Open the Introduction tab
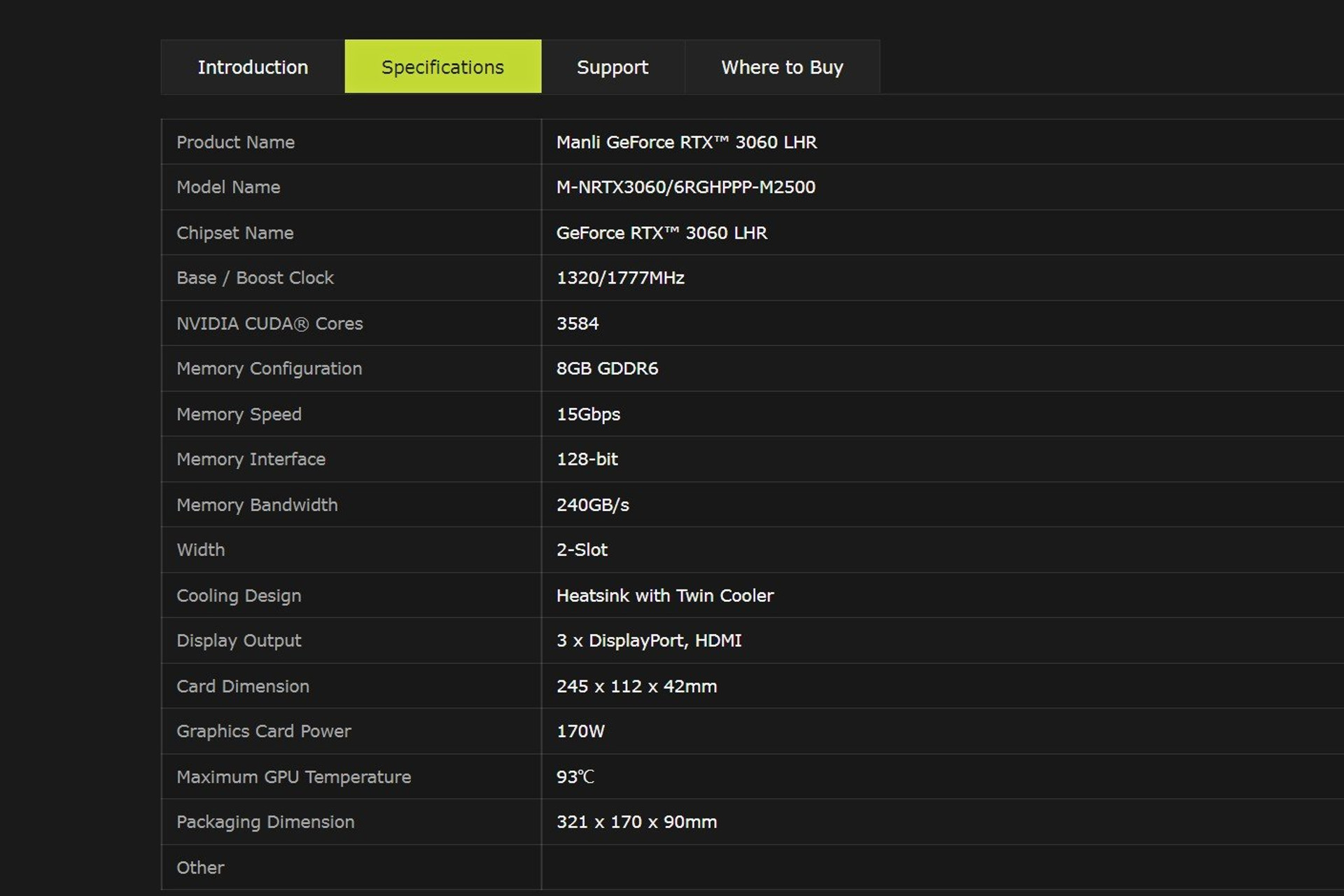 (253, 67)
